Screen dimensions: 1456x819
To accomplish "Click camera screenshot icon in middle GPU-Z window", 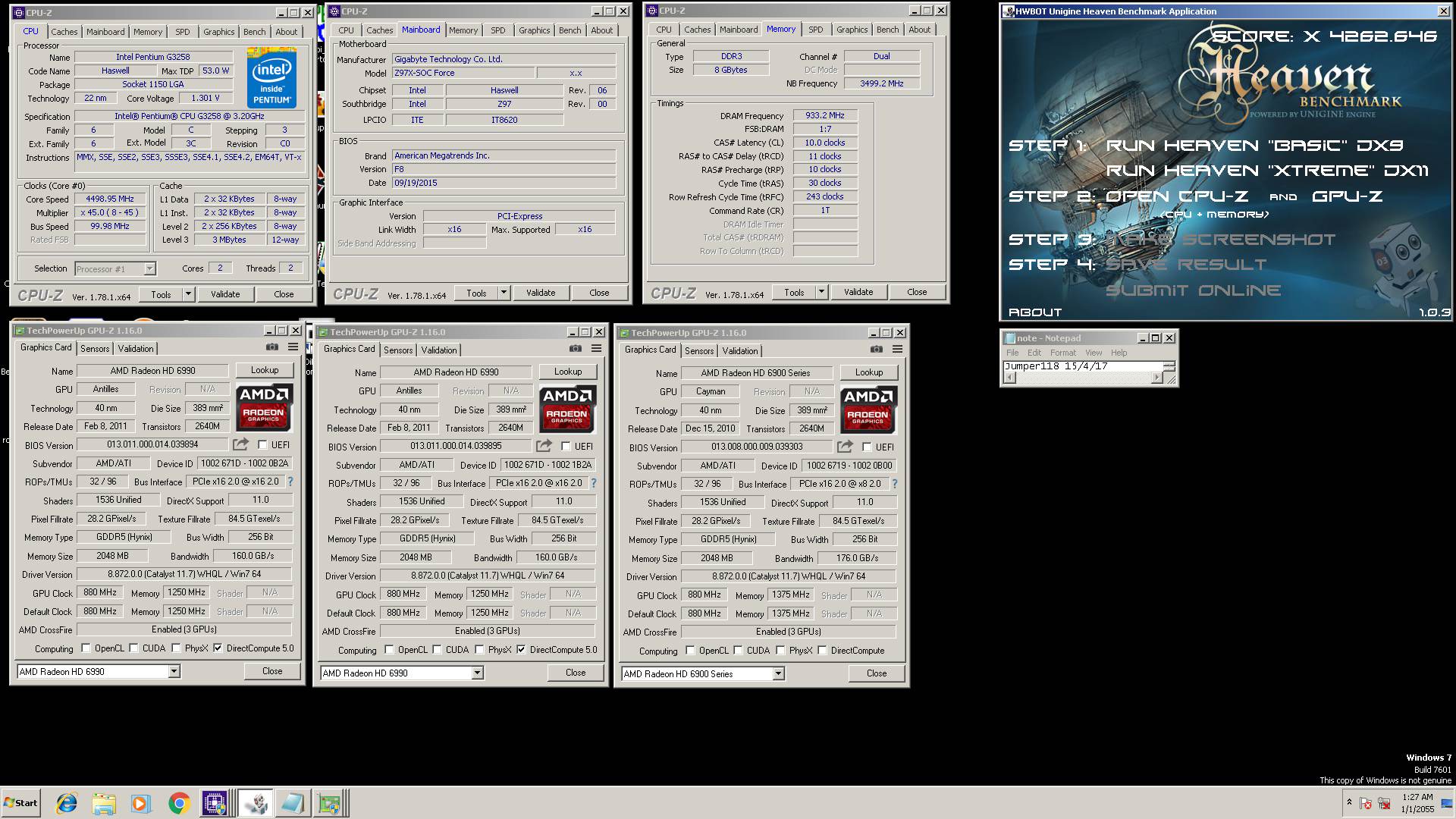I will (x=576, y=349).
